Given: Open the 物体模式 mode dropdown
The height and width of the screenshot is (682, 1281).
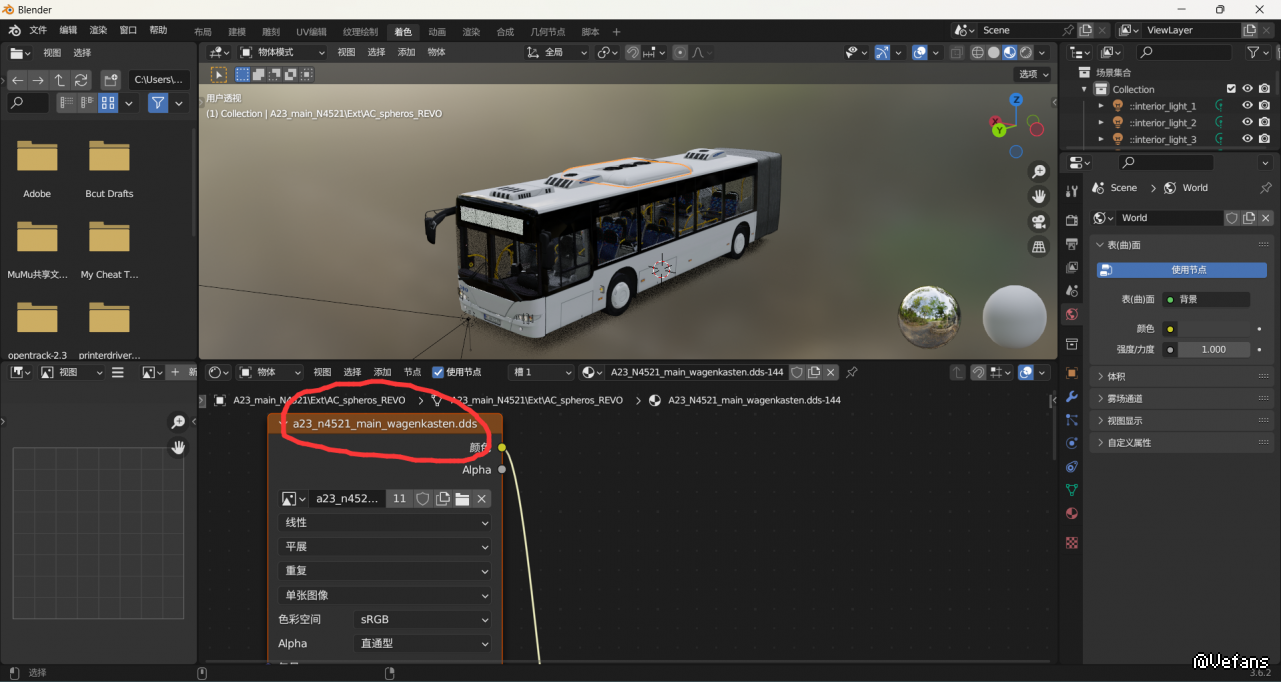Looking at the screenshot, I should tap(284, 52).
